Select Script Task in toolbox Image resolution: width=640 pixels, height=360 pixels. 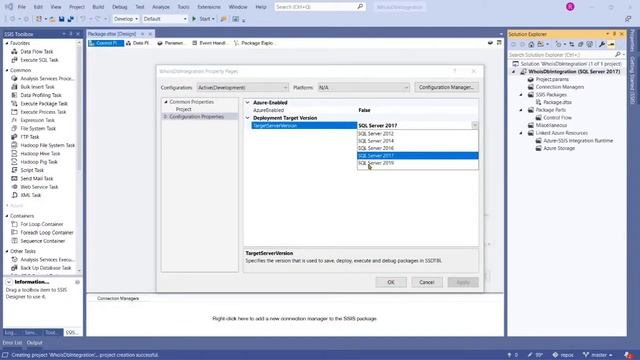[x=32, y=170]
